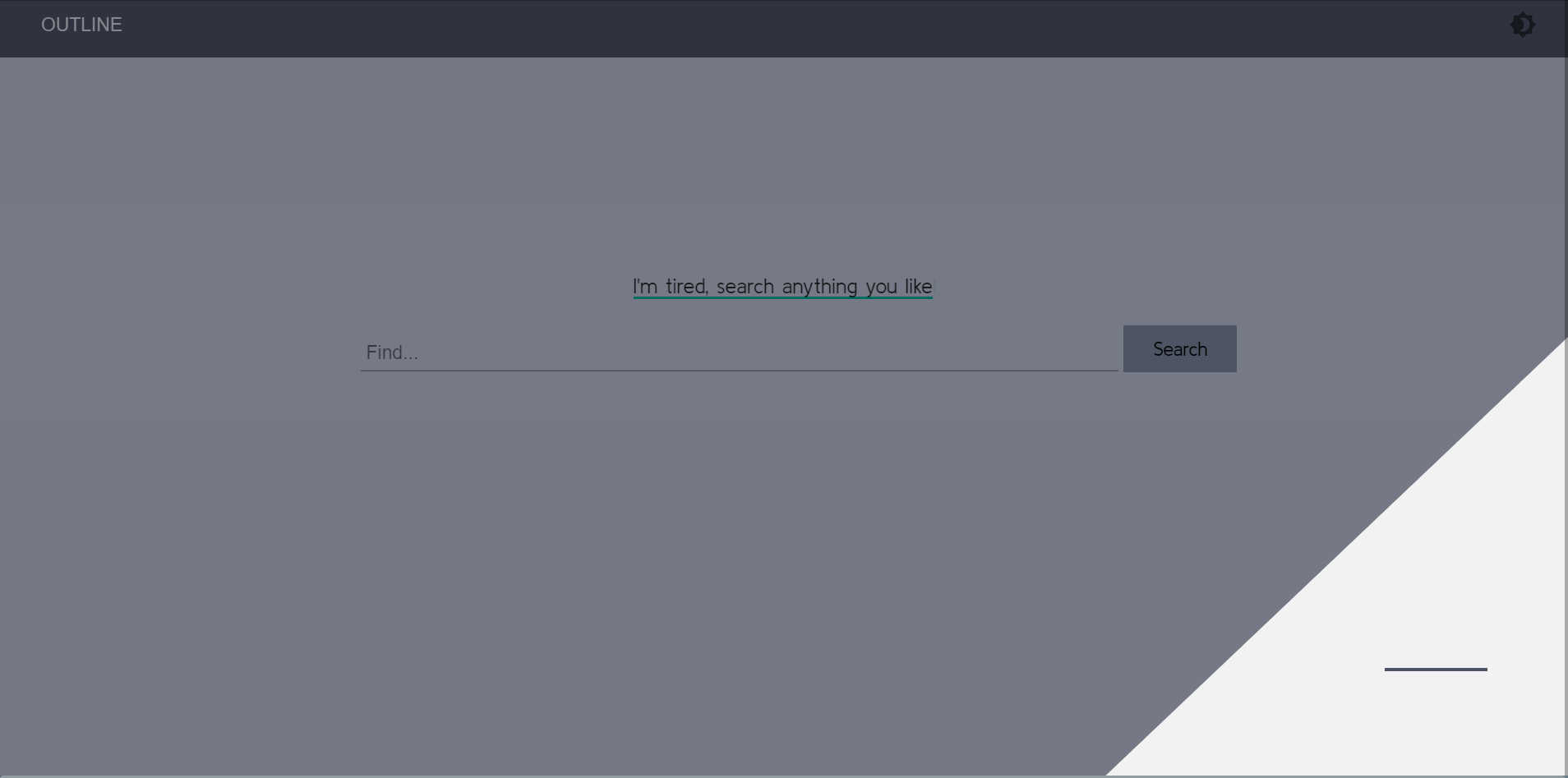
Task: Toggle the dark mode brightness icon
Action: coord(1522,25)
